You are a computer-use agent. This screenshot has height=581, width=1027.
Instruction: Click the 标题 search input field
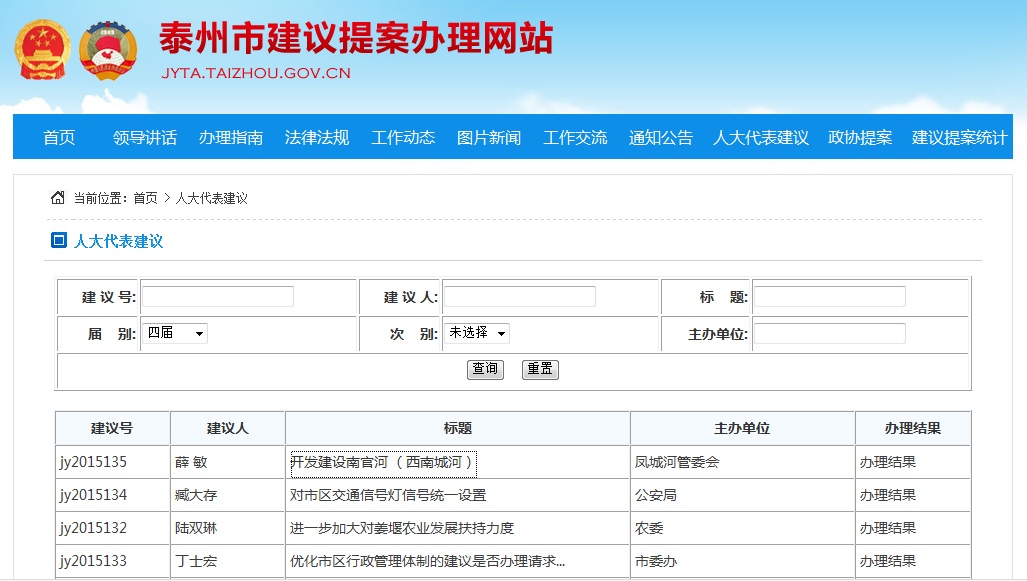click(829, 297)
